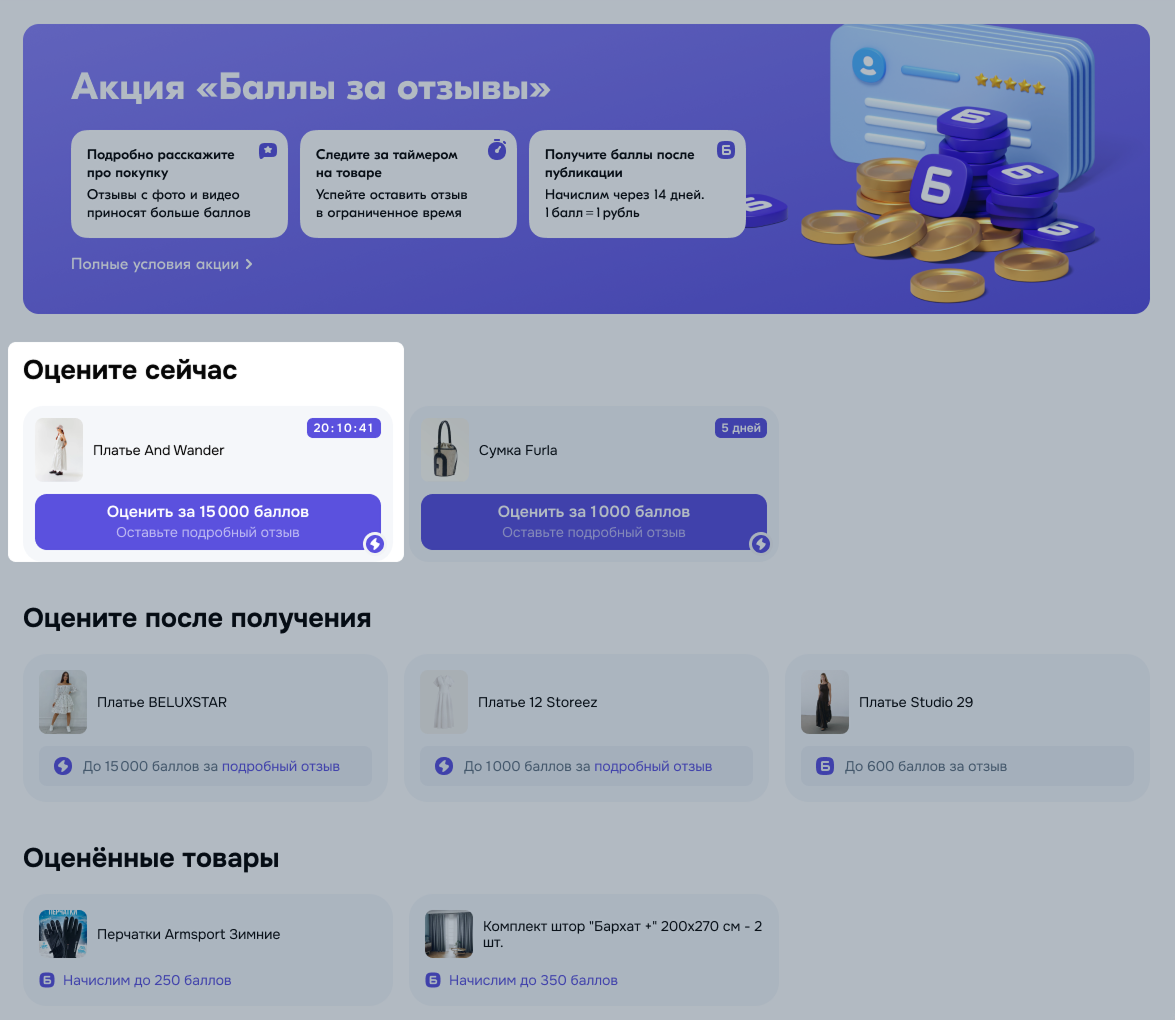This screenshot has height=1020, width=1175.
Task: Click Начислим до 250 баллов link
Action: pos(147,980)
